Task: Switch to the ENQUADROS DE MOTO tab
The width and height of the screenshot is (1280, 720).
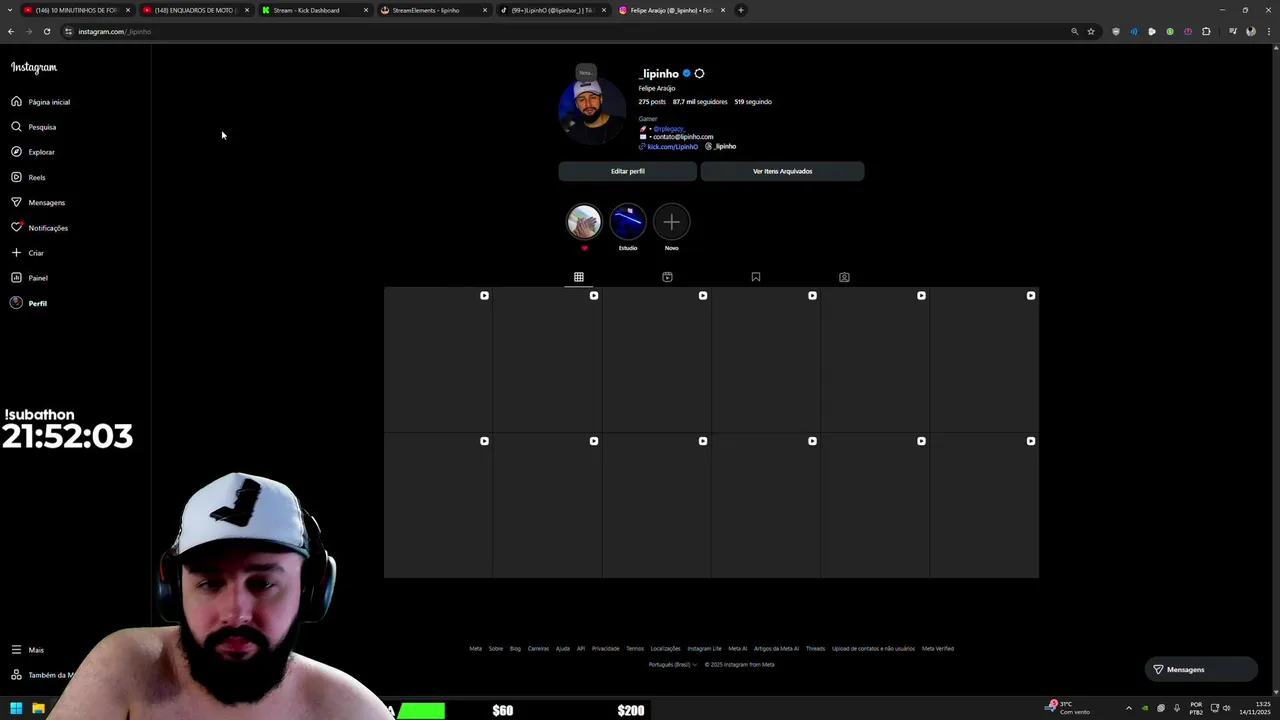Action: (x=195, y=10)
